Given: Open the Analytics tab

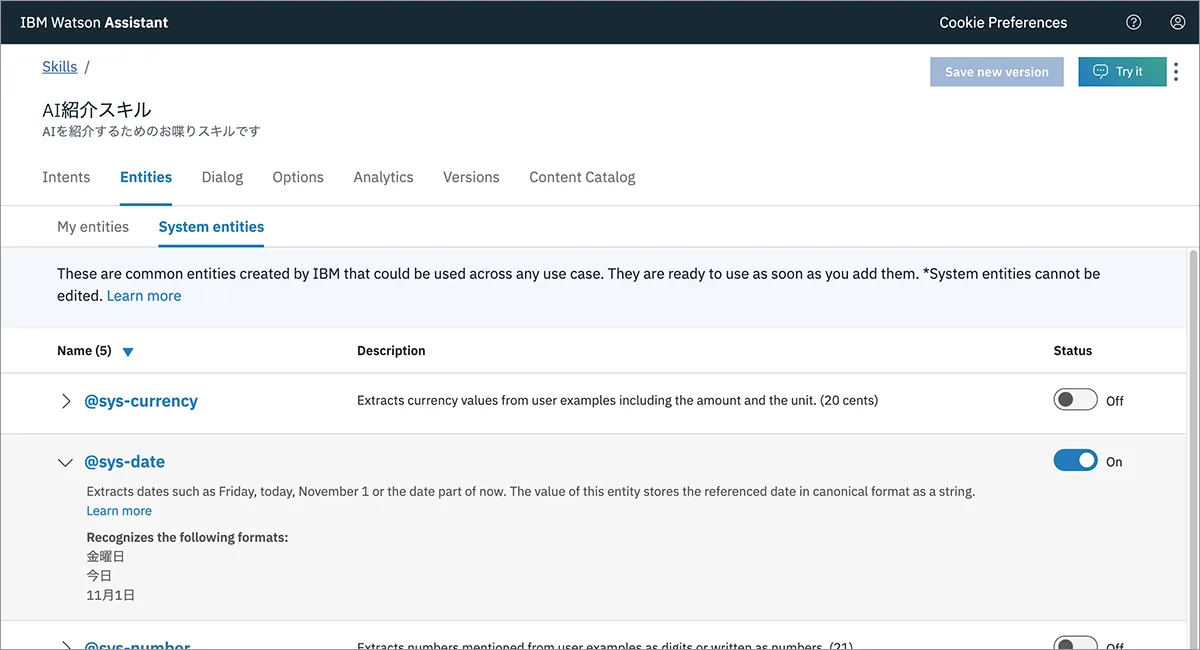Looking at the screenshot, I should pos(383,177).
